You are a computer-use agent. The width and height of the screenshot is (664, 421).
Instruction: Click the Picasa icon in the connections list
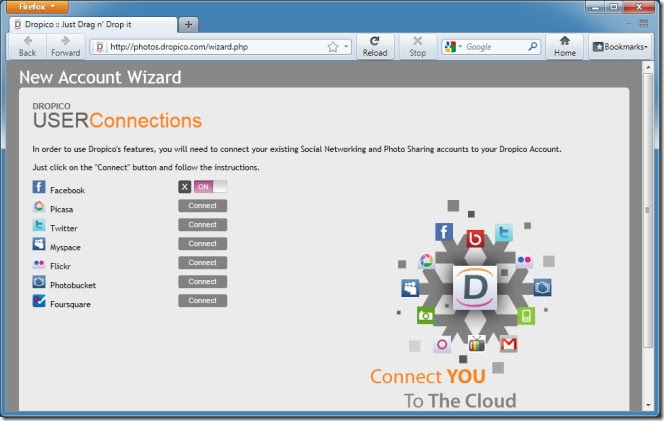click(x=39, y=206)
